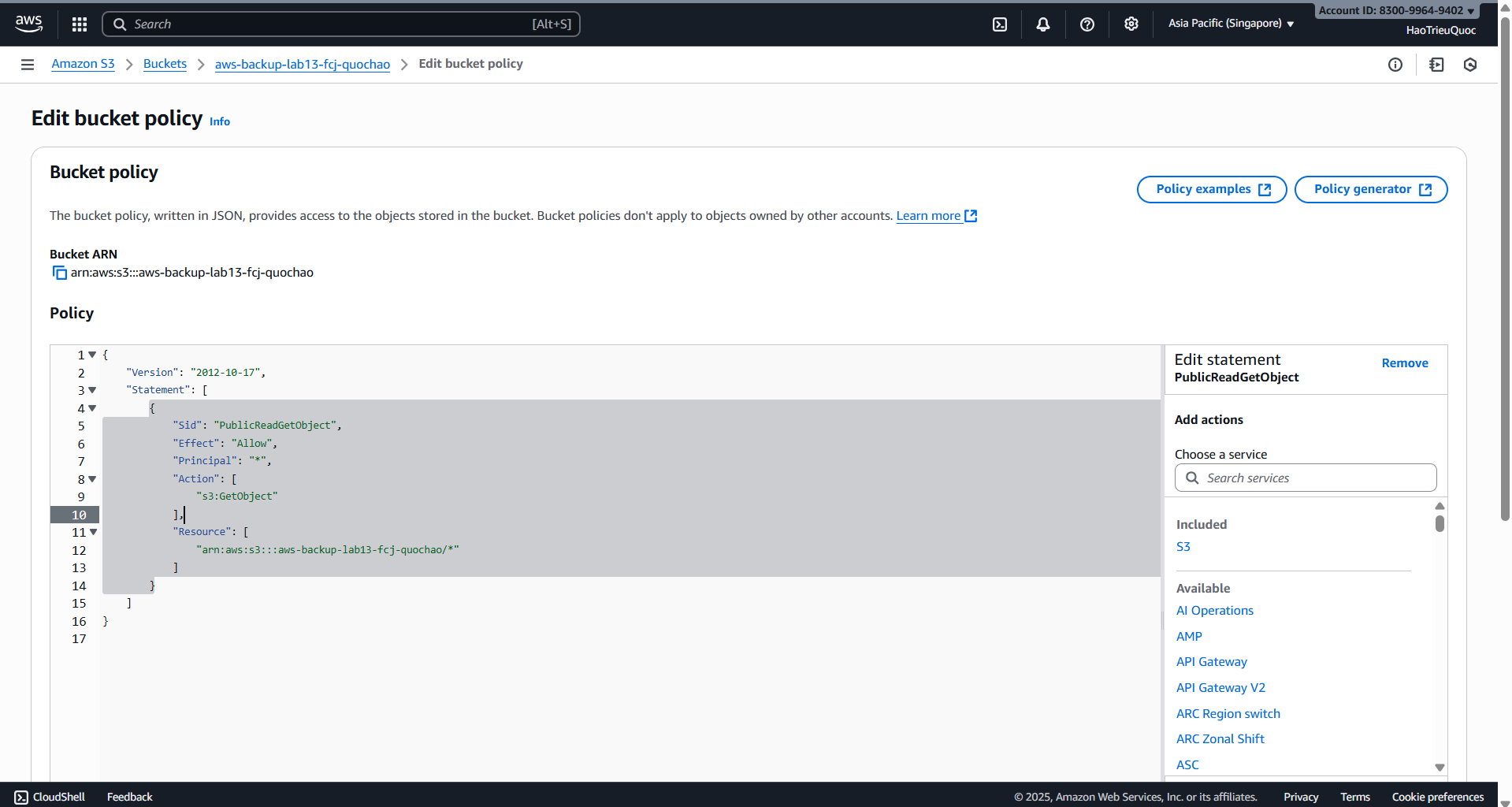
Task: Launch CloudShell from the top bar icon
Action: [999, 24]
